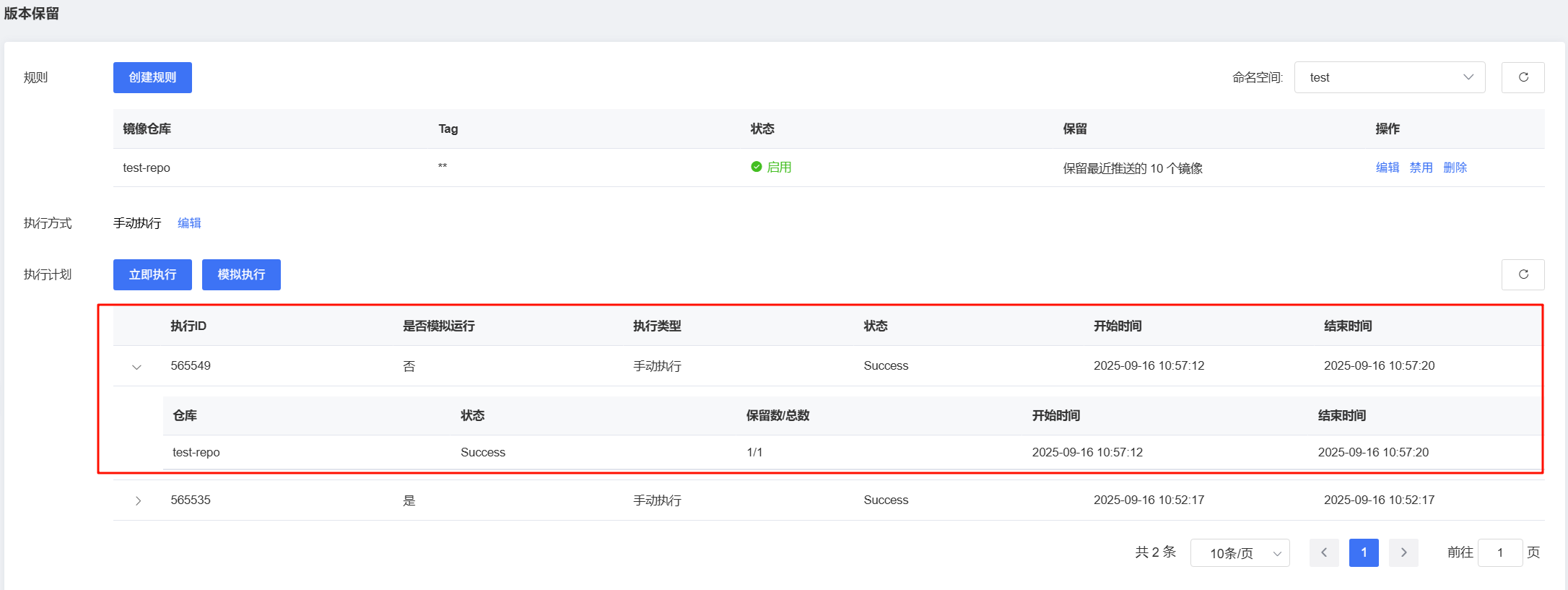Image resolution: width=1568 pixels, height=590 pixels.
Task: Click the go-to page number field
Action: pos(1499,552)
